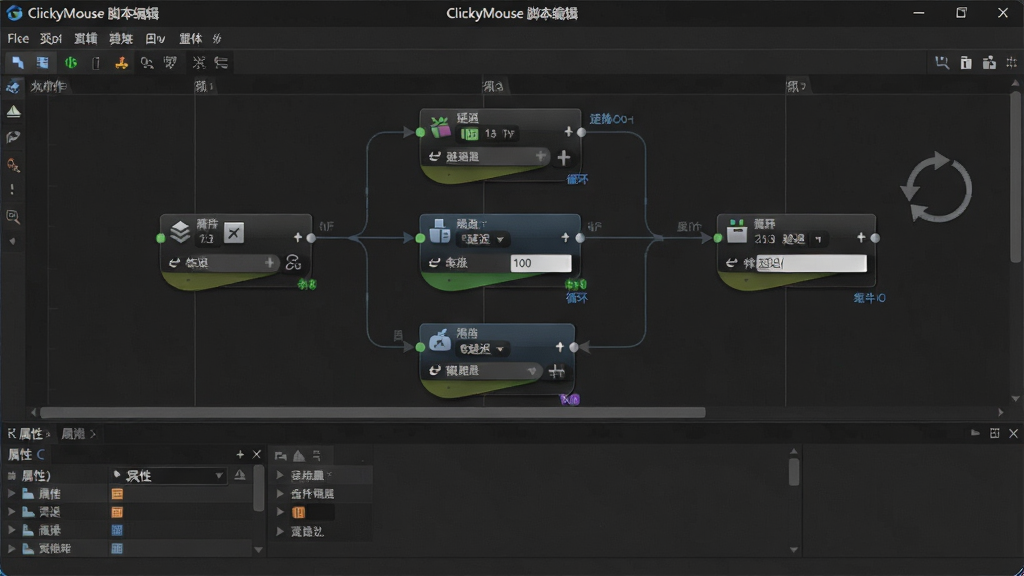The width and height of the screenshot is (1024, 576).
Task: Open the second menu bar item
Action: point(51,39)
